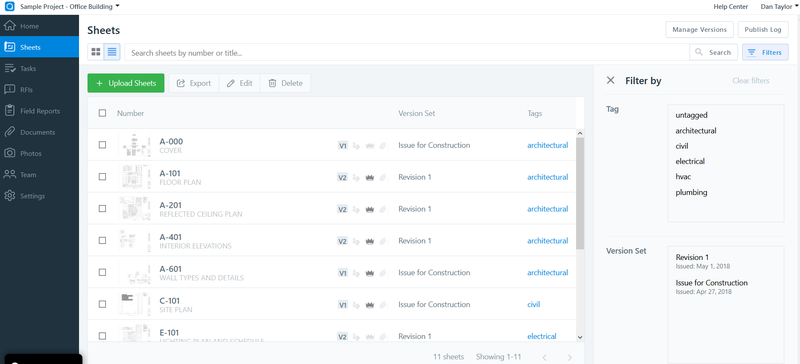Open the Help Center link
Image resolution: width=800 pixels, height=364 pixels.
coord(731,7)
